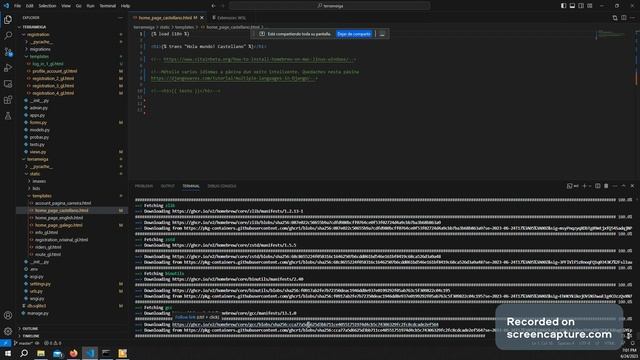Switch to the Debug Console tab
The image size is (640, 360).
[x=222, y=186]
